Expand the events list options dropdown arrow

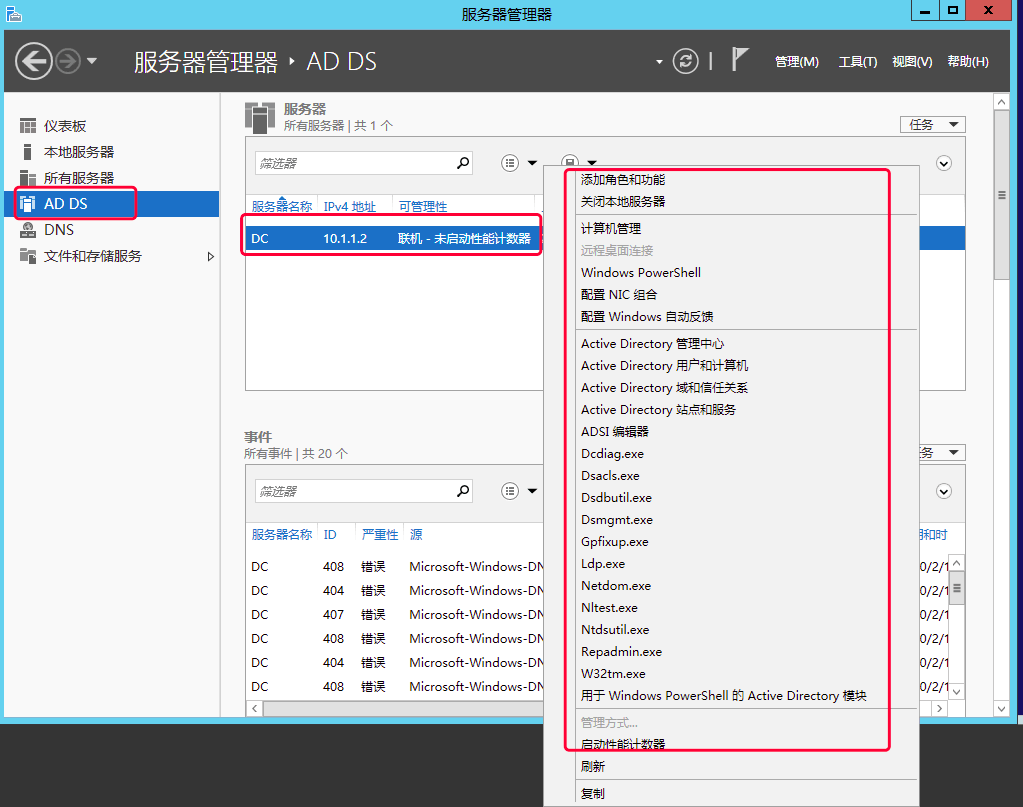click(x=532, y=491)
